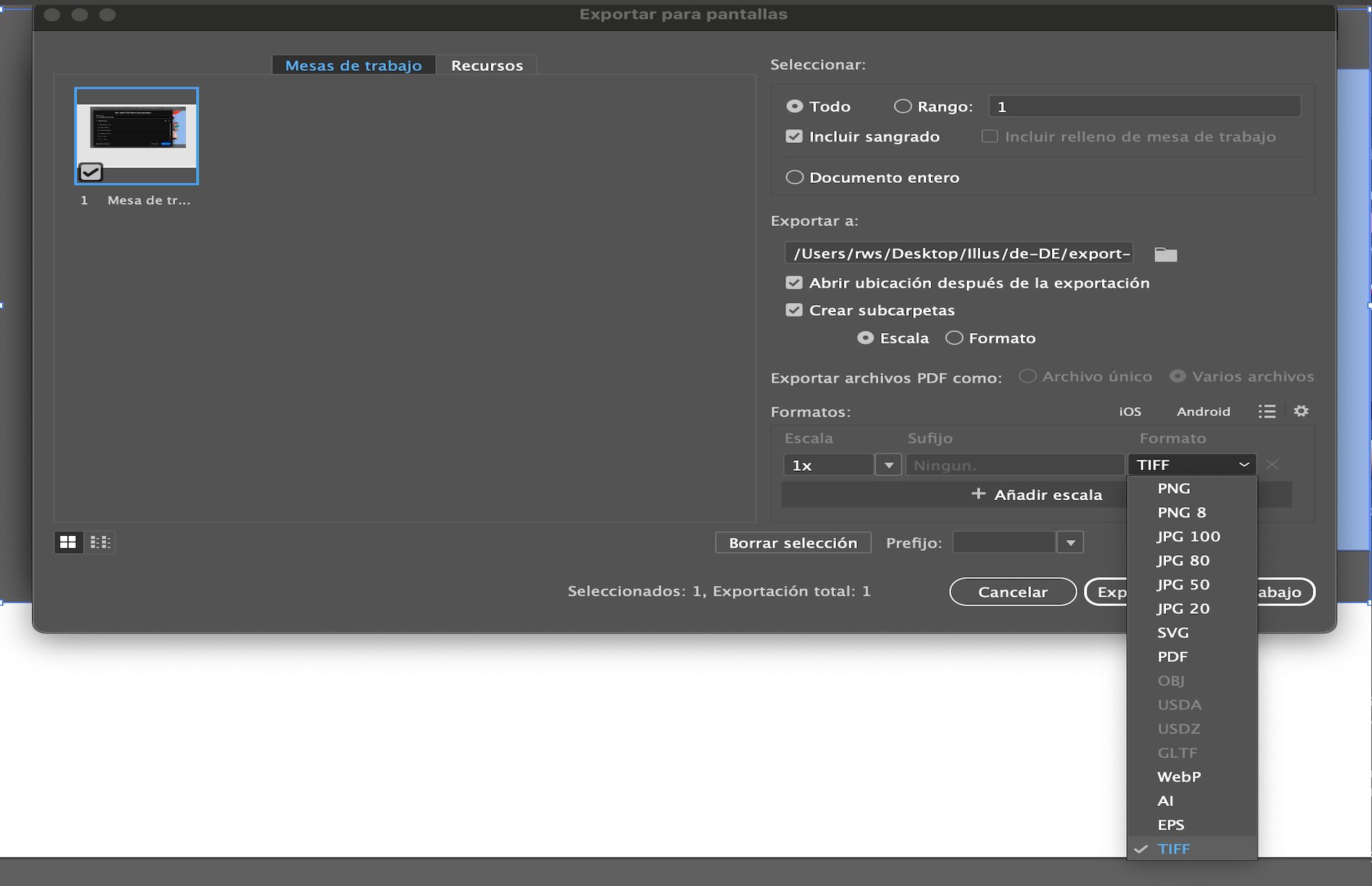Open the 1x escala dropdown
The width and height of the screenshot is (1372, 886).
click(x=888, y=464)
